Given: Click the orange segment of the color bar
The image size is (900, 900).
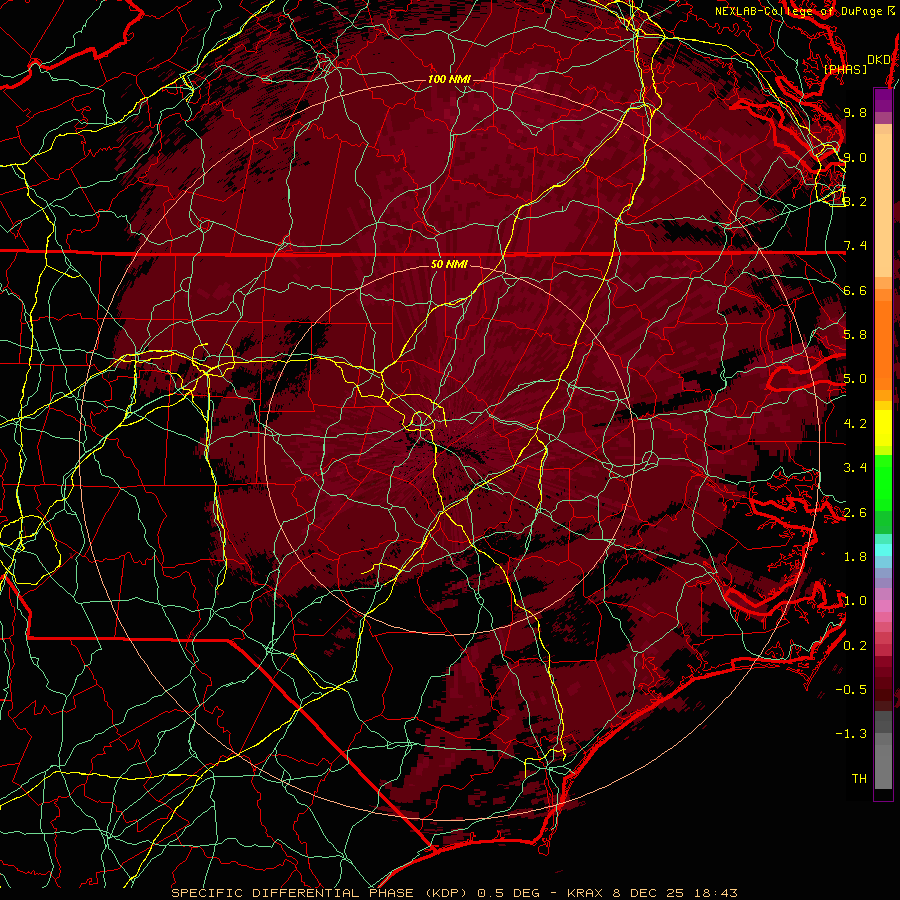Looking at the screenshot, I should pos(883,344).
